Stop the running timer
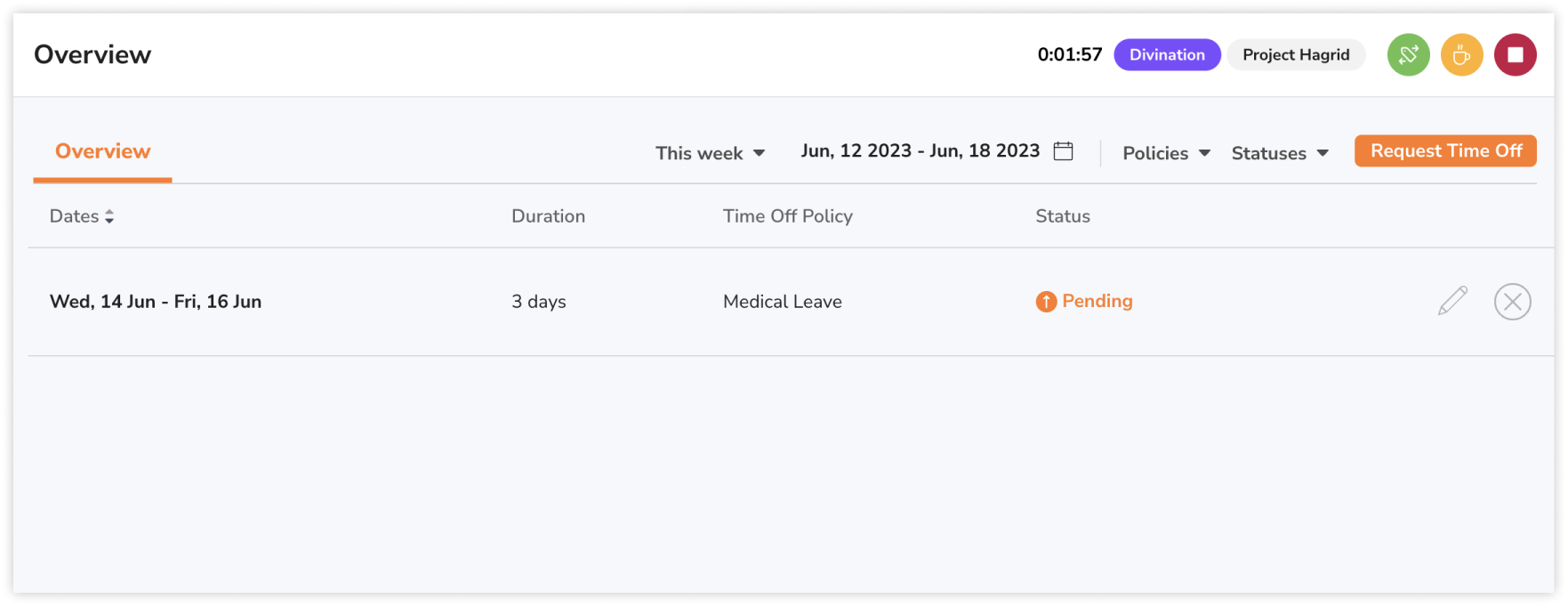The height and width of the screenshot is (607, 1568). (1514, 54)
